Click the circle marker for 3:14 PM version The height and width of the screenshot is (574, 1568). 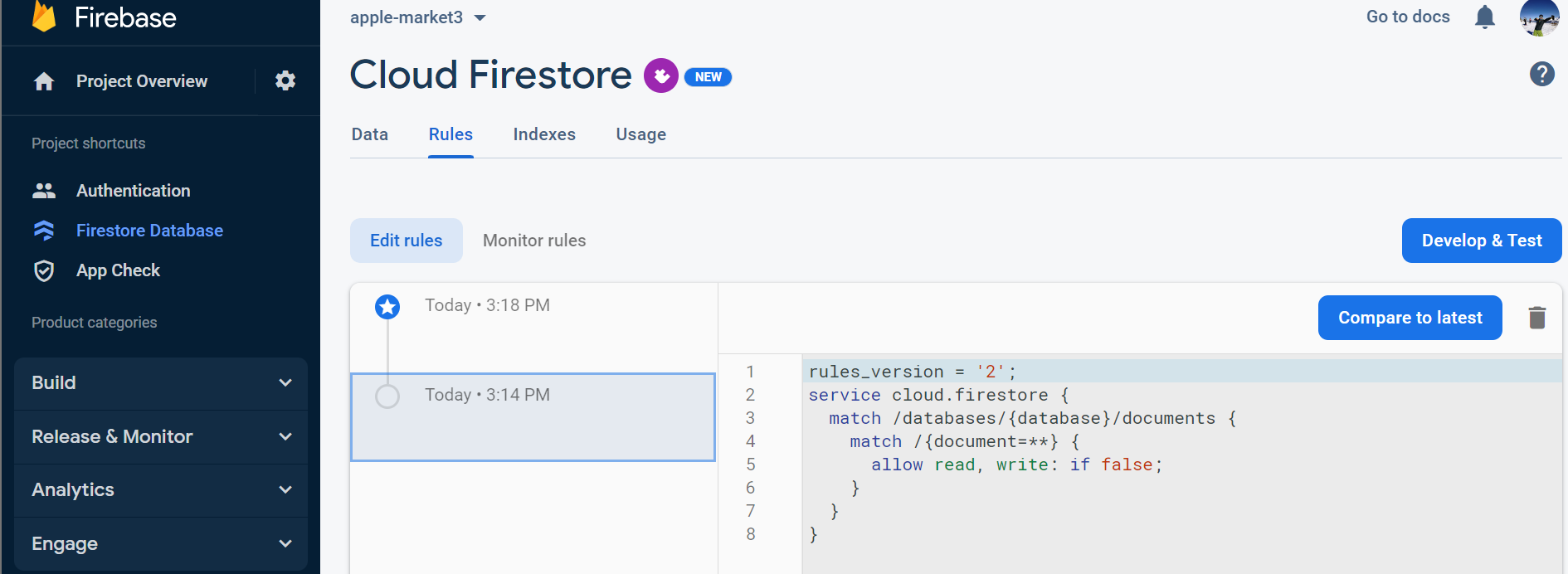(387, 396)
